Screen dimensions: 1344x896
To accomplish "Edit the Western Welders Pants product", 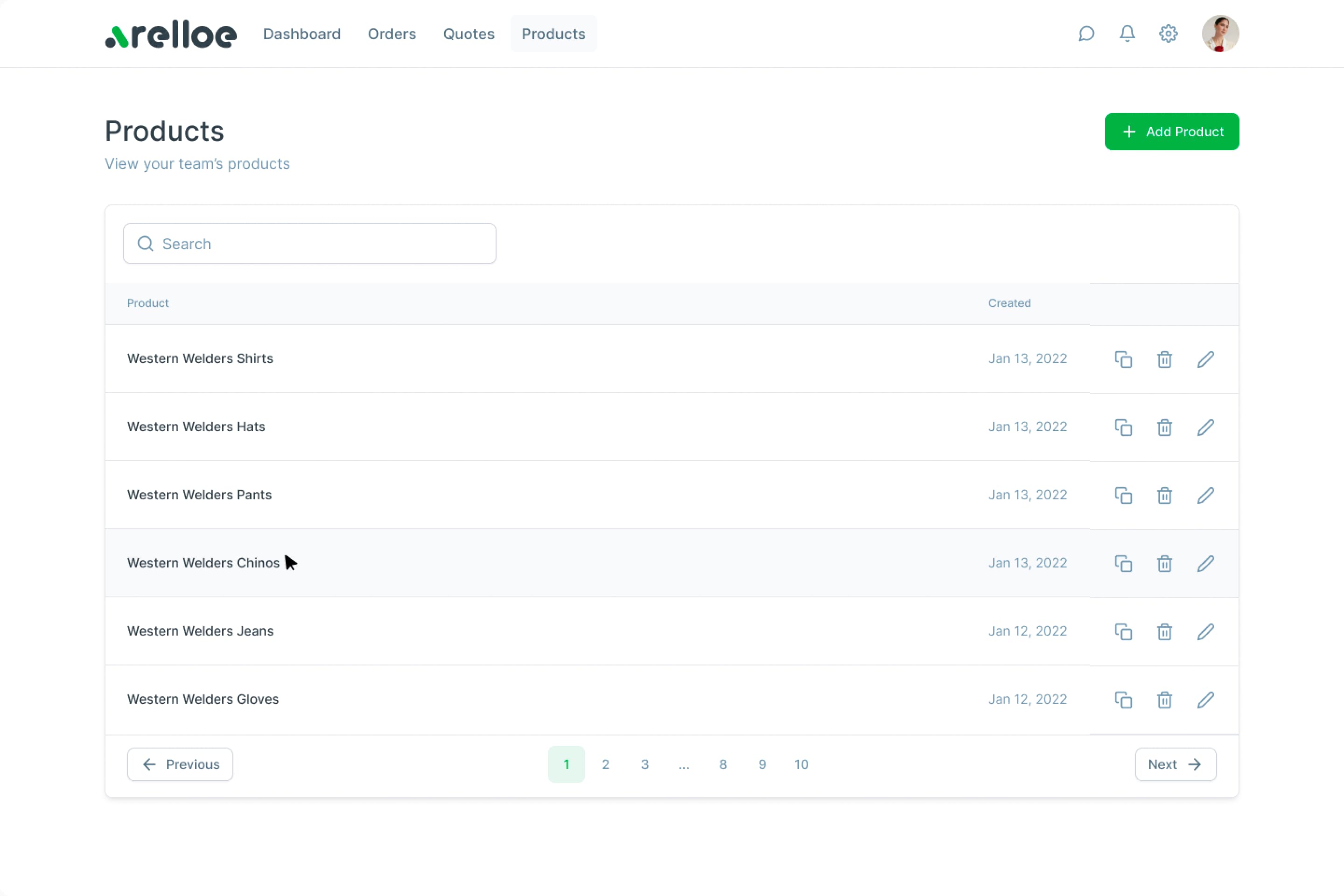I will coord(1206,495).
